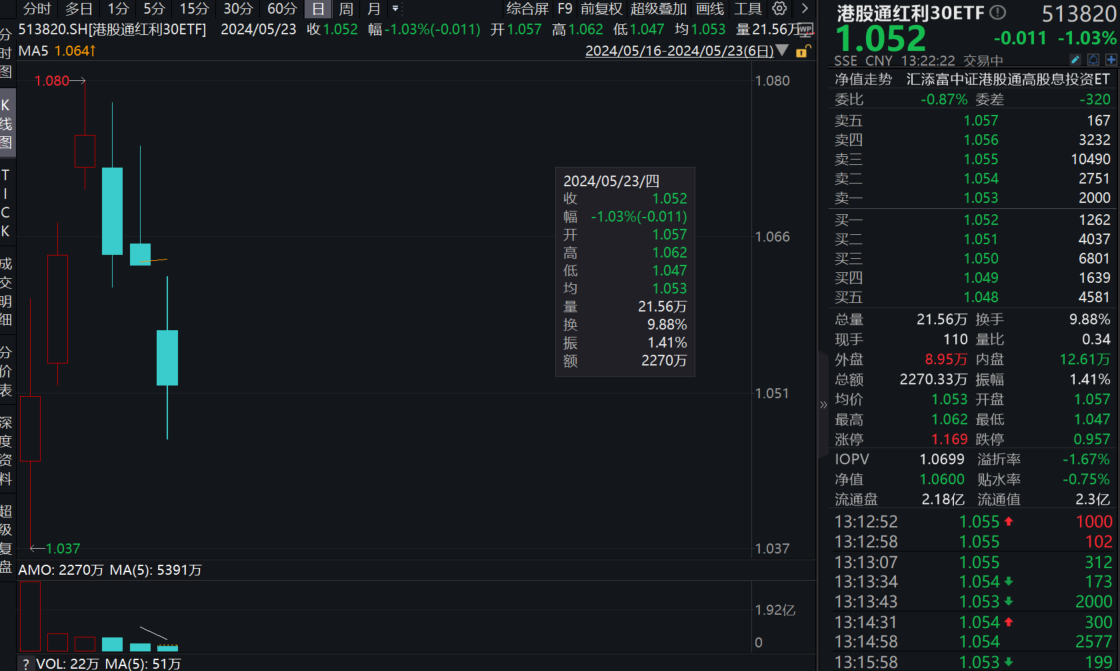Image resolution: width=1120 pixels, height=671 pixels.
Task: Switch to the 周 weekly period tab
Action: [346, 9]
